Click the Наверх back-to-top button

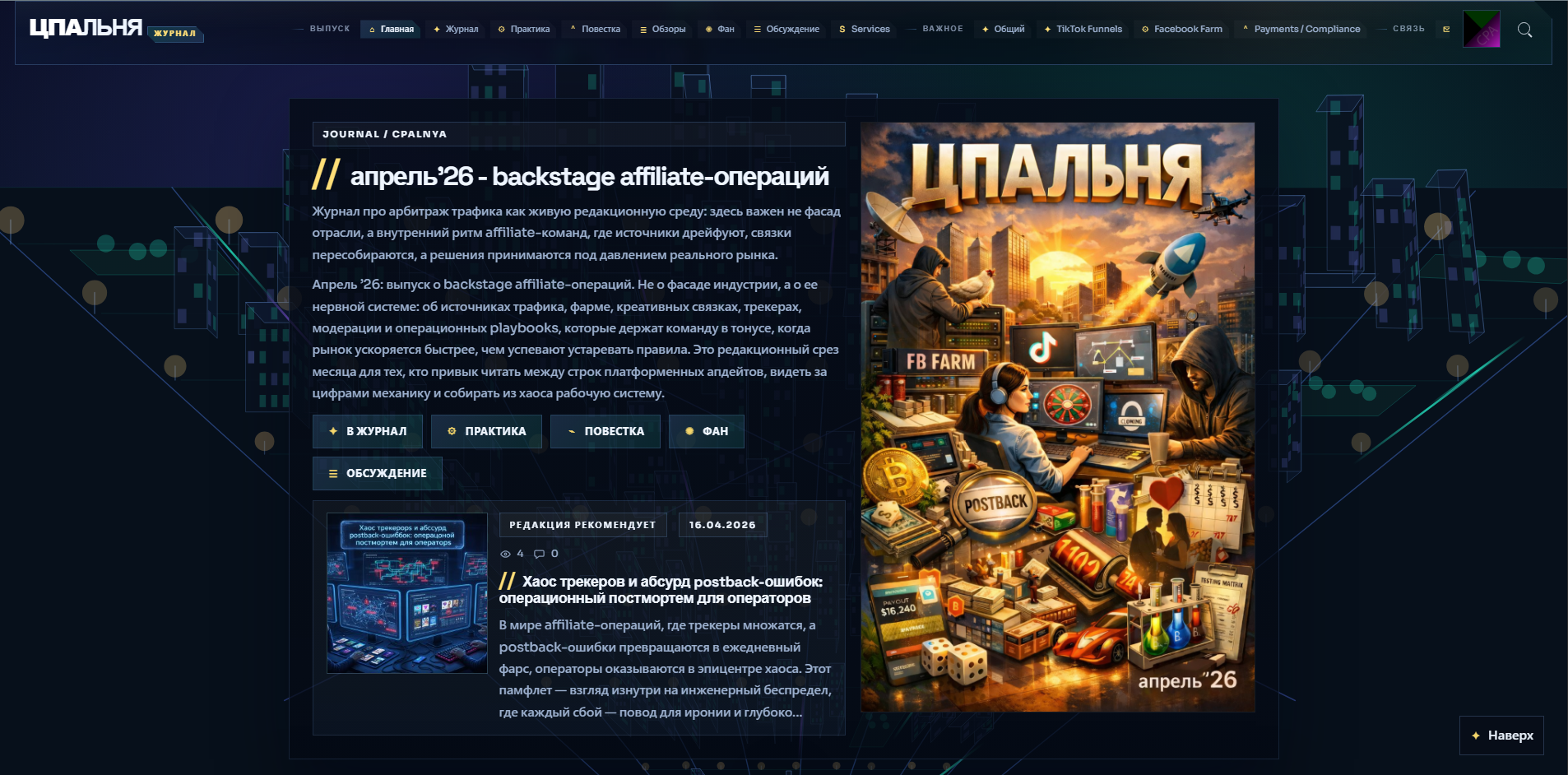[x=1501, y=736]
